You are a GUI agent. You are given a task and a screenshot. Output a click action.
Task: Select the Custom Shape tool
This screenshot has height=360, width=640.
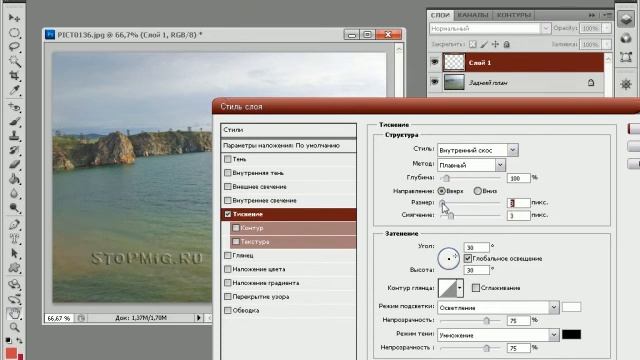pyautogui.click(x=14, y=268)
